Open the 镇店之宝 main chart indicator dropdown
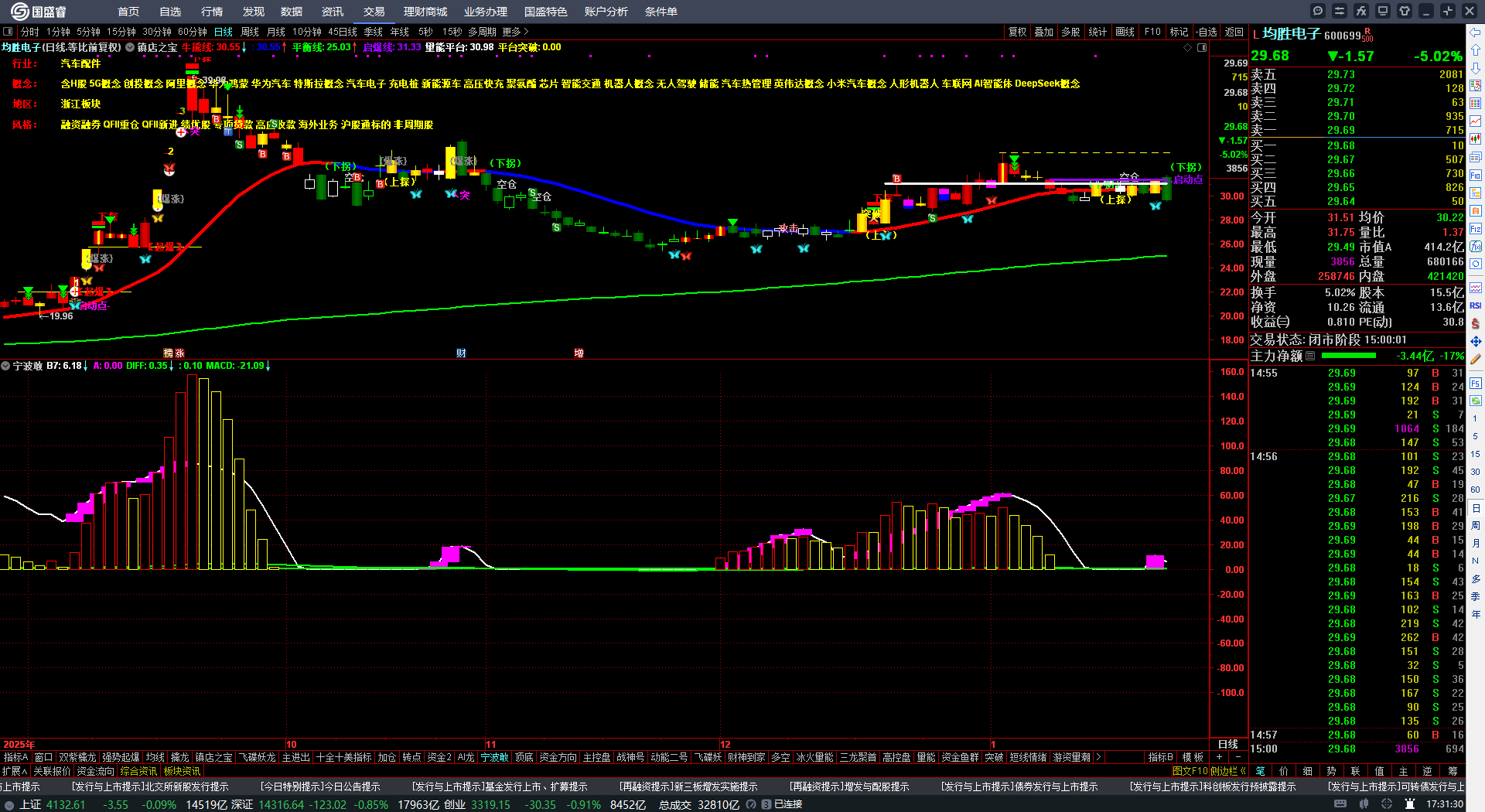This screenshot has height=812, width=1485. coord(130,48)
